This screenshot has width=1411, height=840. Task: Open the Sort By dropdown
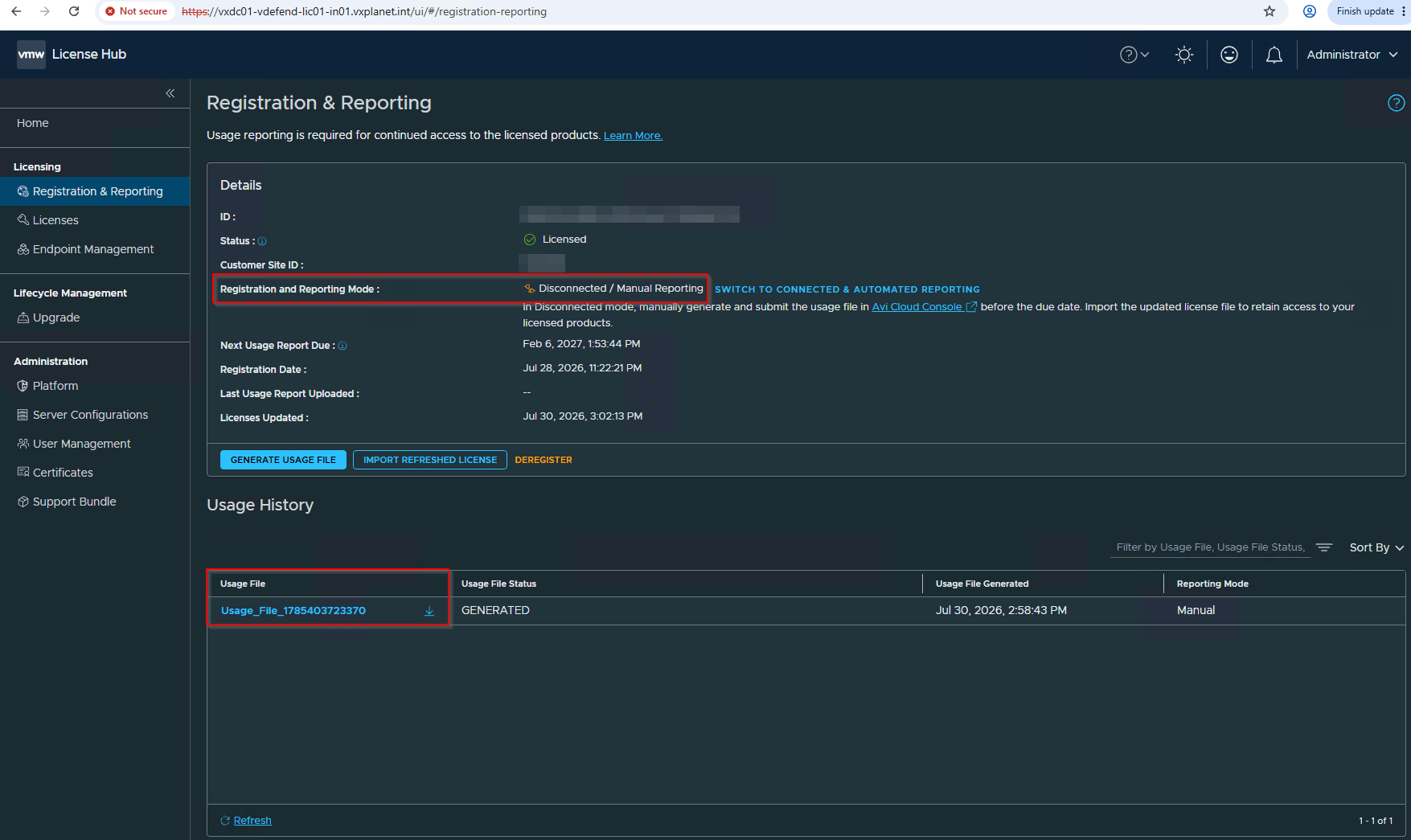coord(1376,547)
